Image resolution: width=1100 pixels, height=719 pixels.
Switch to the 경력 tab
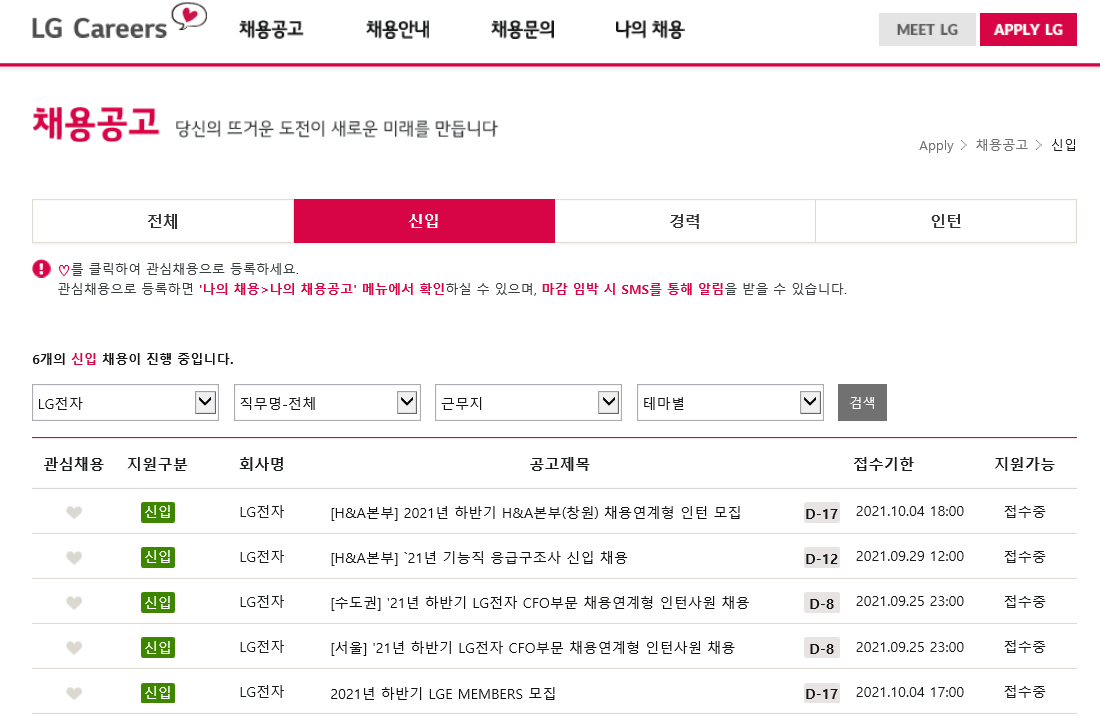(x=685, y=221)
